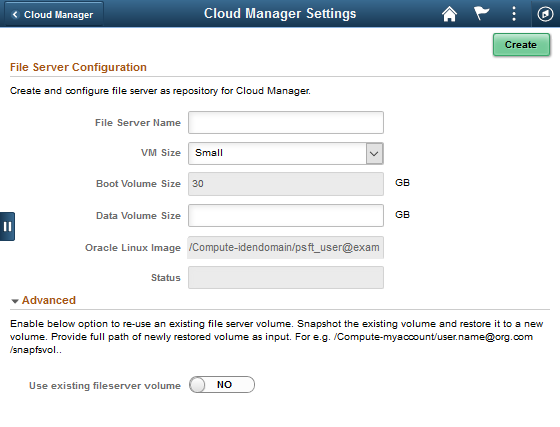560x427 pixels.
Task: Click the File Server Name field
Action: point(286,122)
